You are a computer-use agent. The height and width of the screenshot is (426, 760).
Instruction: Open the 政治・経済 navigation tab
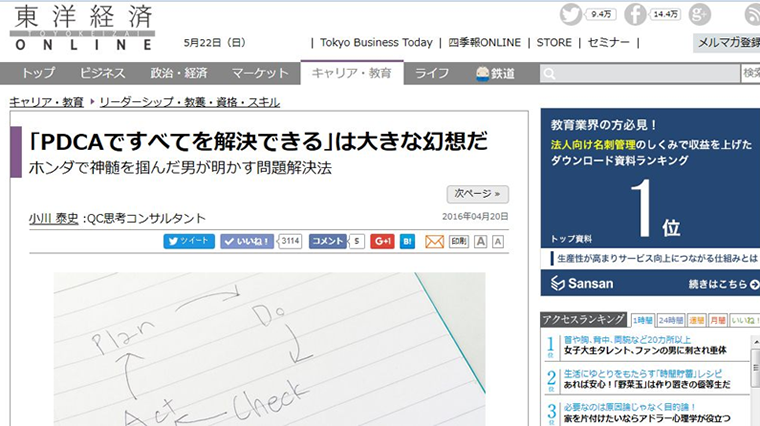(178, 73)
